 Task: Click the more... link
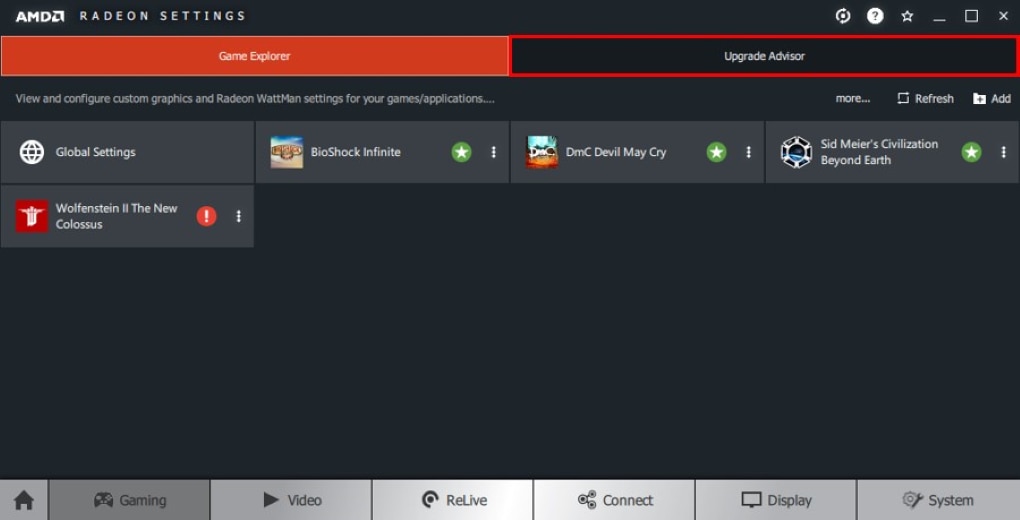853,98
